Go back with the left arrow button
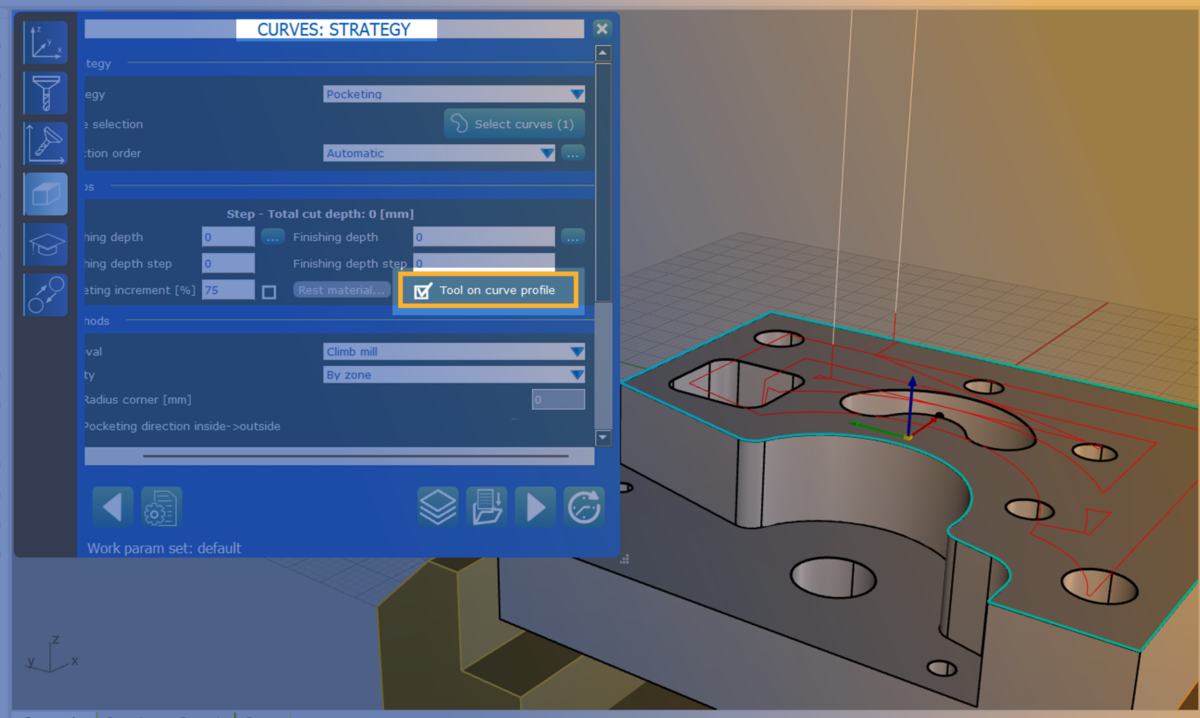 click(x=112, y=507)
